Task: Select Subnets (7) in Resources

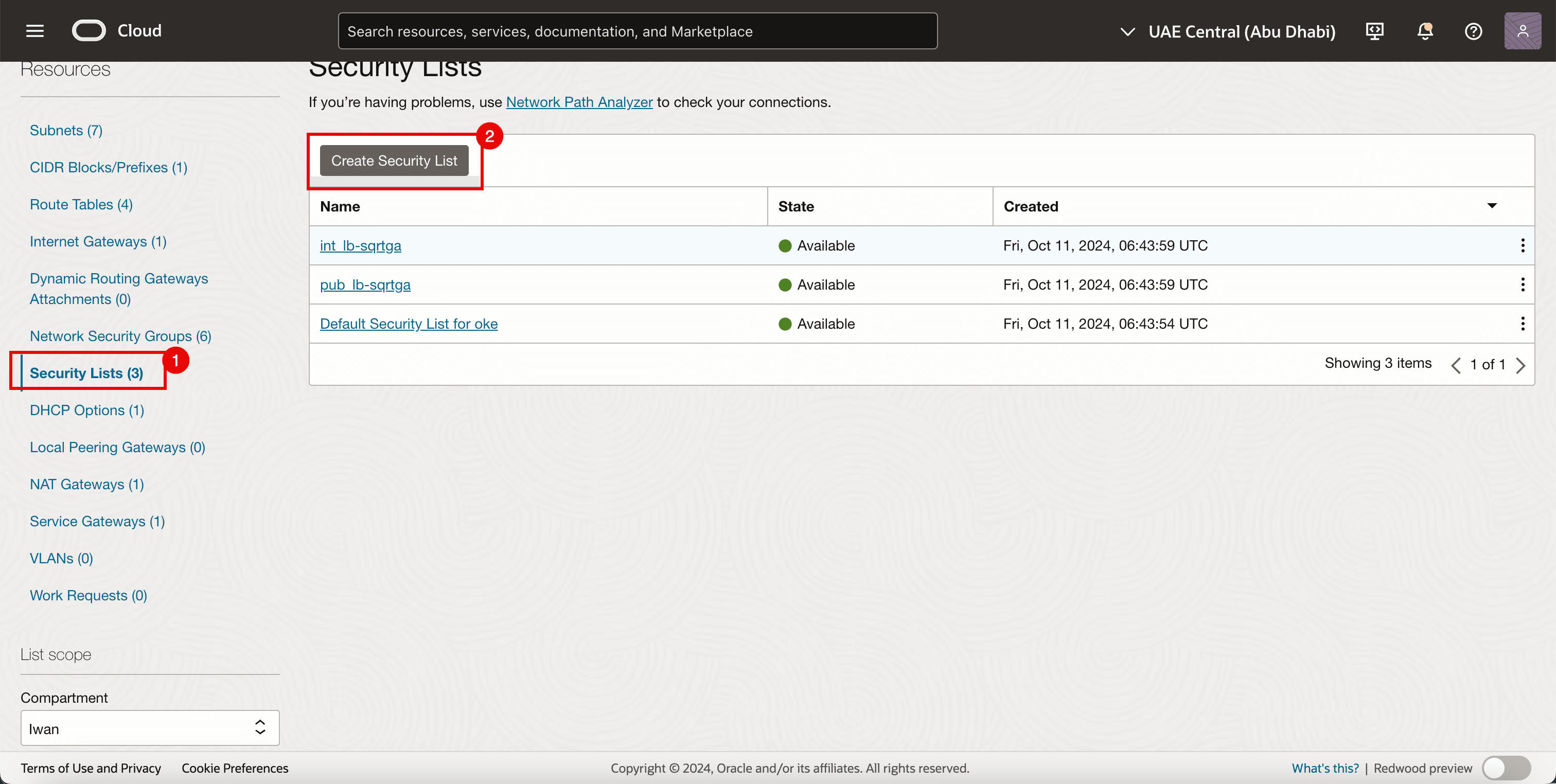Action: 66,131
